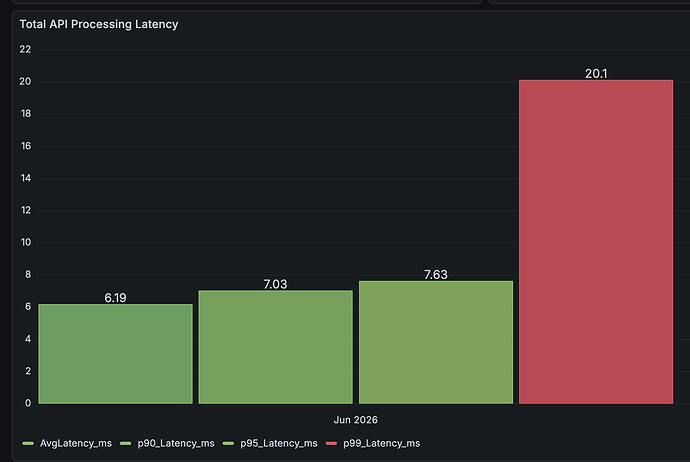Click the p95_Latency_ms legend color swatch
The image size is (690, 462).
coord(228,444)
